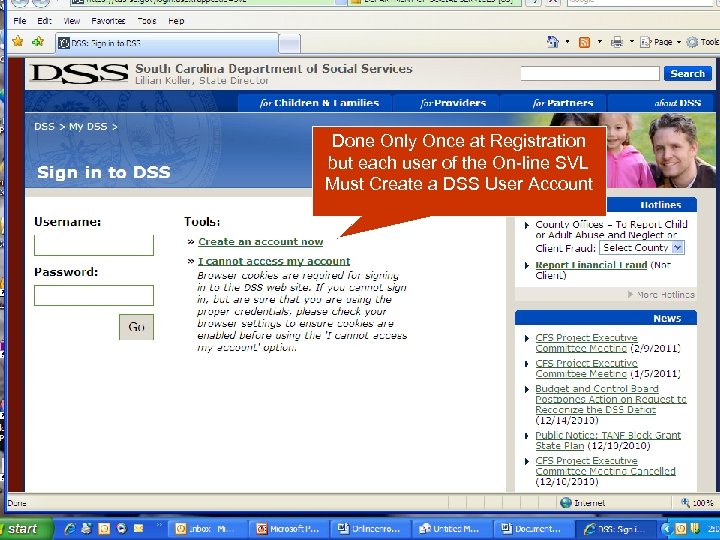
Task: Click the zoom level 100% control
Action: [x=697, y=503]
